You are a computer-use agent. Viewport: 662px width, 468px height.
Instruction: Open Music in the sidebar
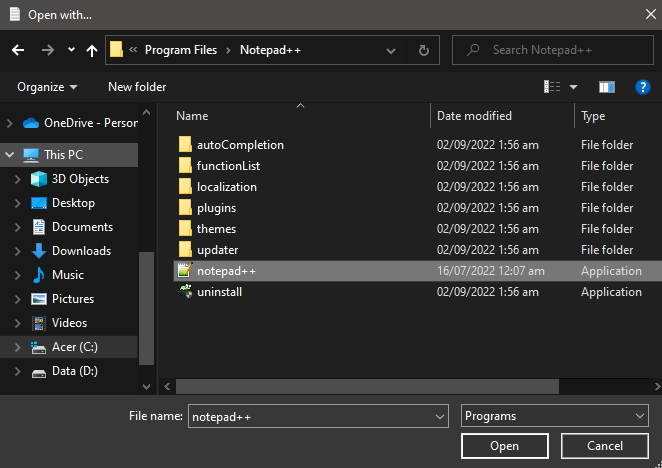68,275
